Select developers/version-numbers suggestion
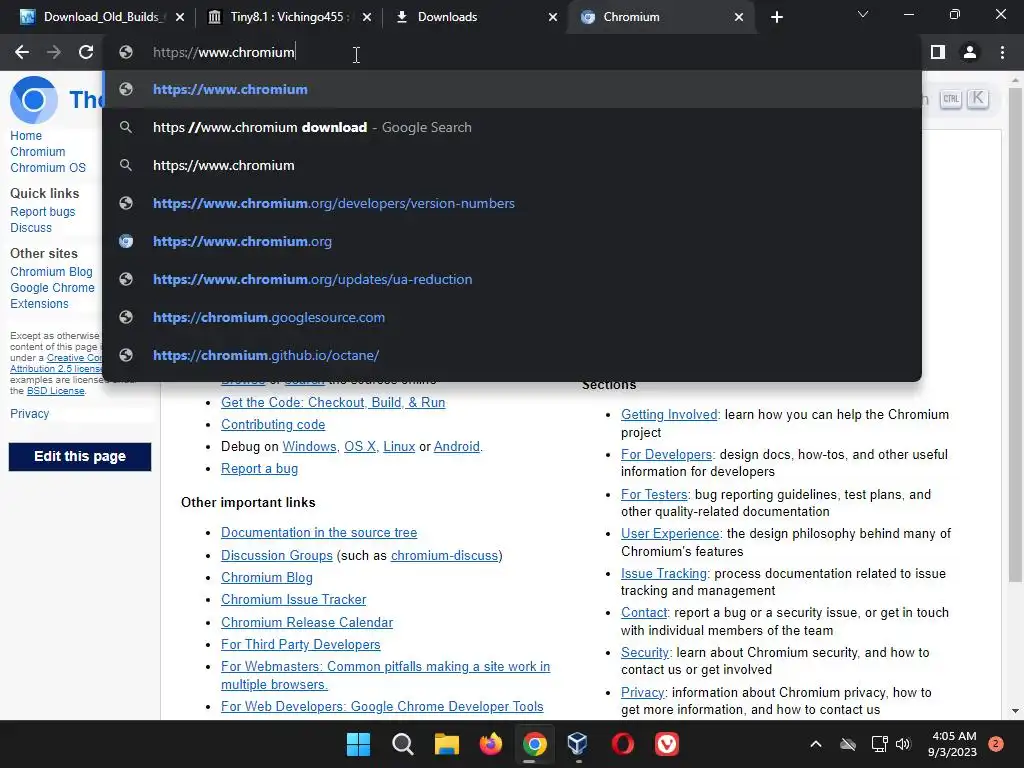This screenshot has width=1024, height=768. click(x=512, y=203)
